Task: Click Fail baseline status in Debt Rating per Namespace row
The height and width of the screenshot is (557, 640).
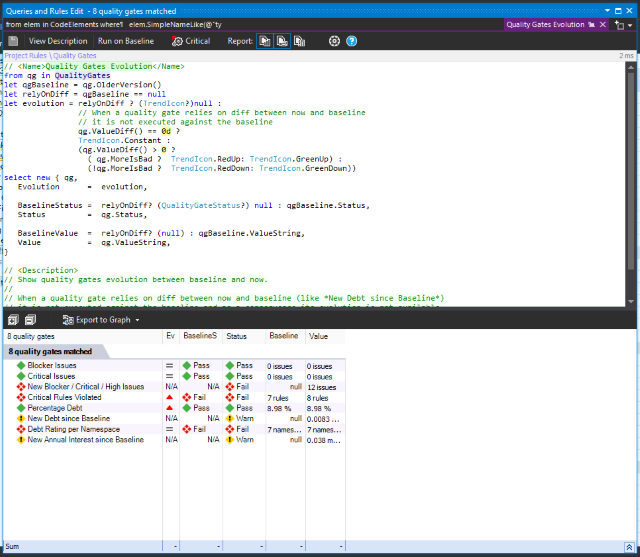Action: [x=194, y=429]
